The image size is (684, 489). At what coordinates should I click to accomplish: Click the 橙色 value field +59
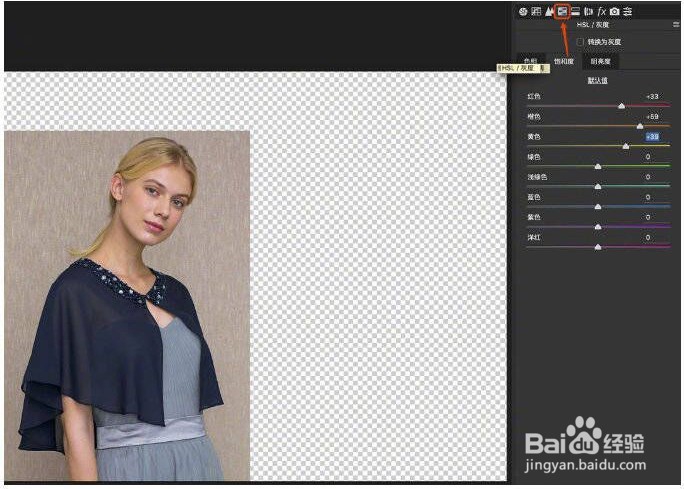coord(652,116)
